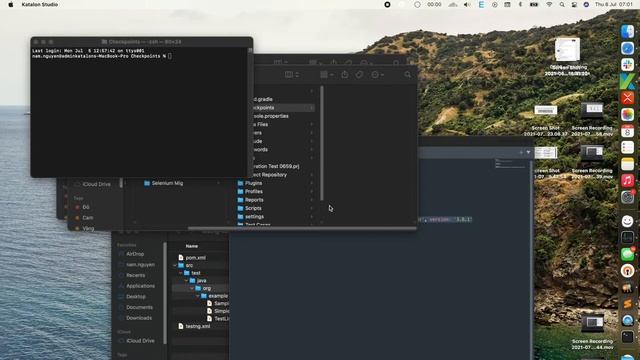Viewport: 640px width, 360px height.
Task: Open Slack in the Dock
Action: tap(627, 64)
